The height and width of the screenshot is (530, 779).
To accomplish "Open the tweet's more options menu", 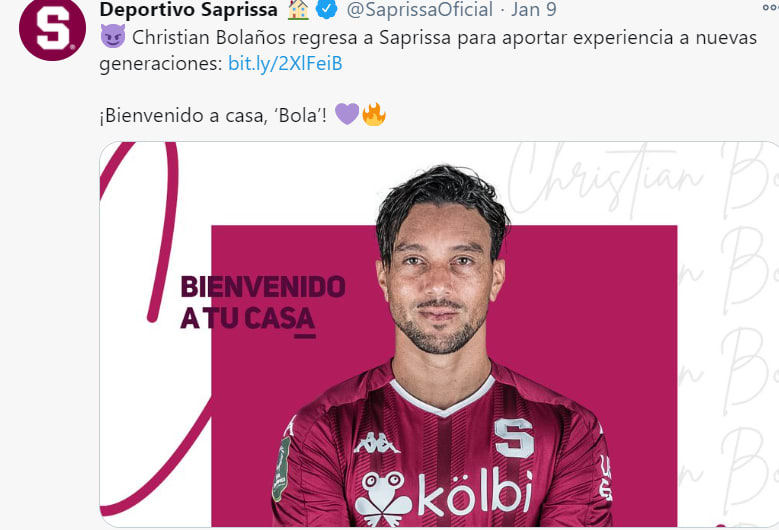I will (771, 7).
